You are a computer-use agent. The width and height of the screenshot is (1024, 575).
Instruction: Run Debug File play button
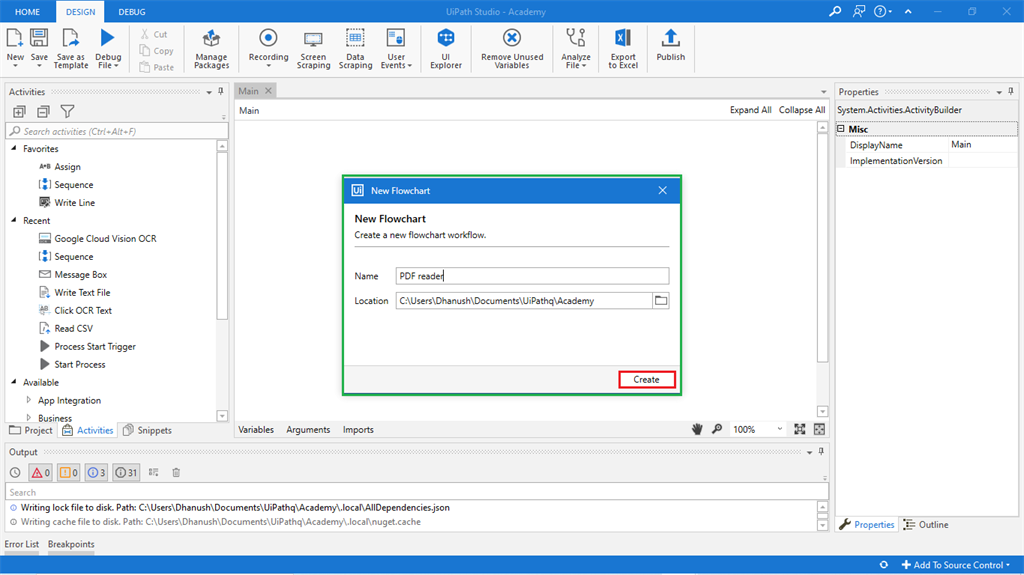(108, 38)
